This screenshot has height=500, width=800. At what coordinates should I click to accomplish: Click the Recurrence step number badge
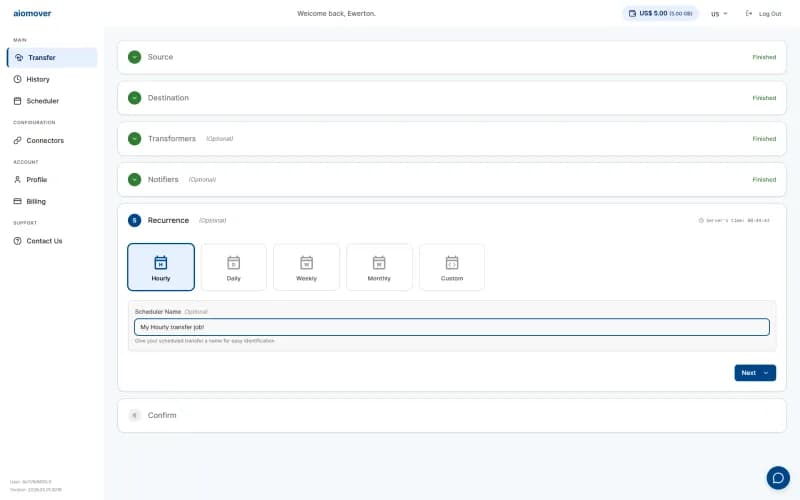click(134, 220)
